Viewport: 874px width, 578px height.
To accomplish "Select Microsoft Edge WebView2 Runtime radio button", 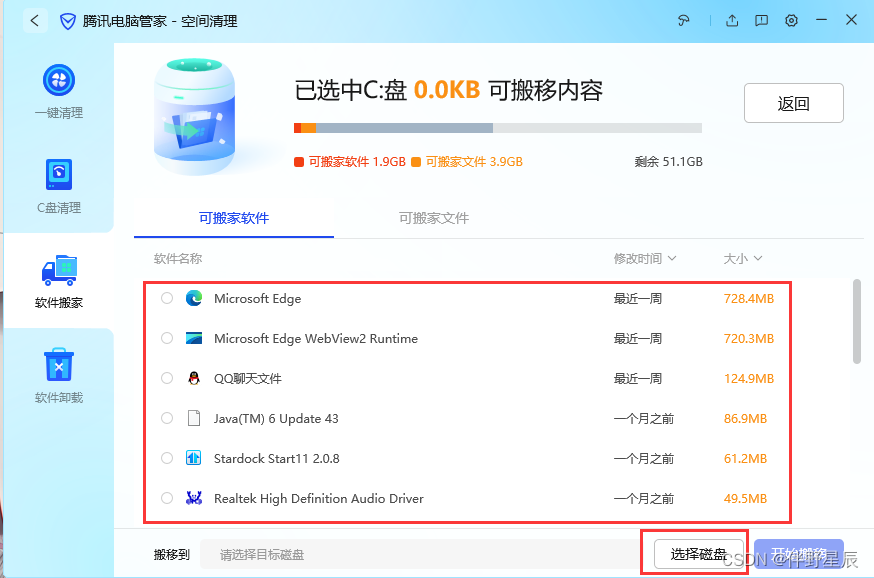I will pyautogui.click(x=167, y=338).
